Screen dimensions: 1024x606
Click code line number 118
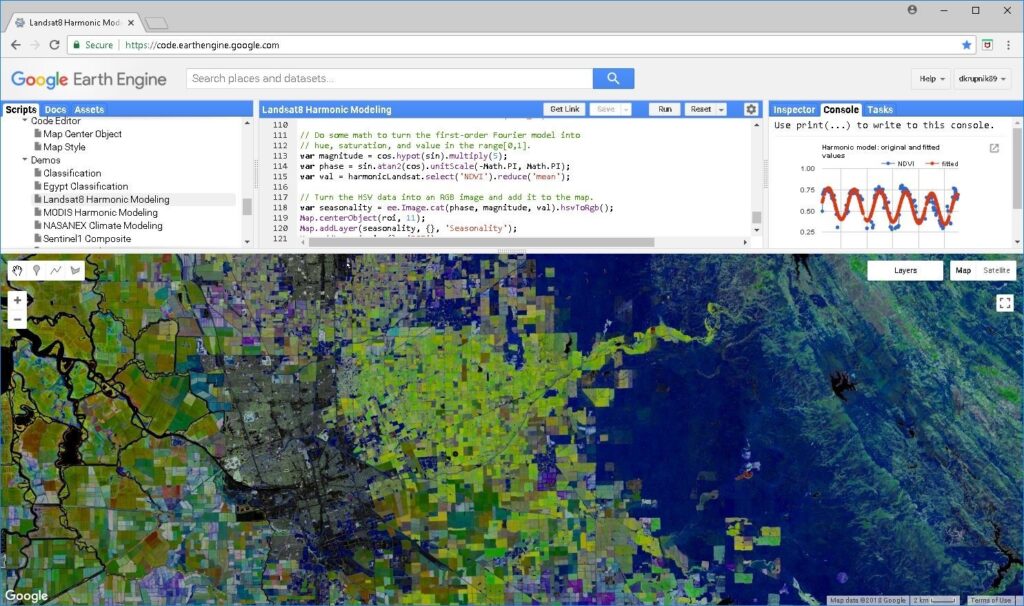[x=280, y=208]
